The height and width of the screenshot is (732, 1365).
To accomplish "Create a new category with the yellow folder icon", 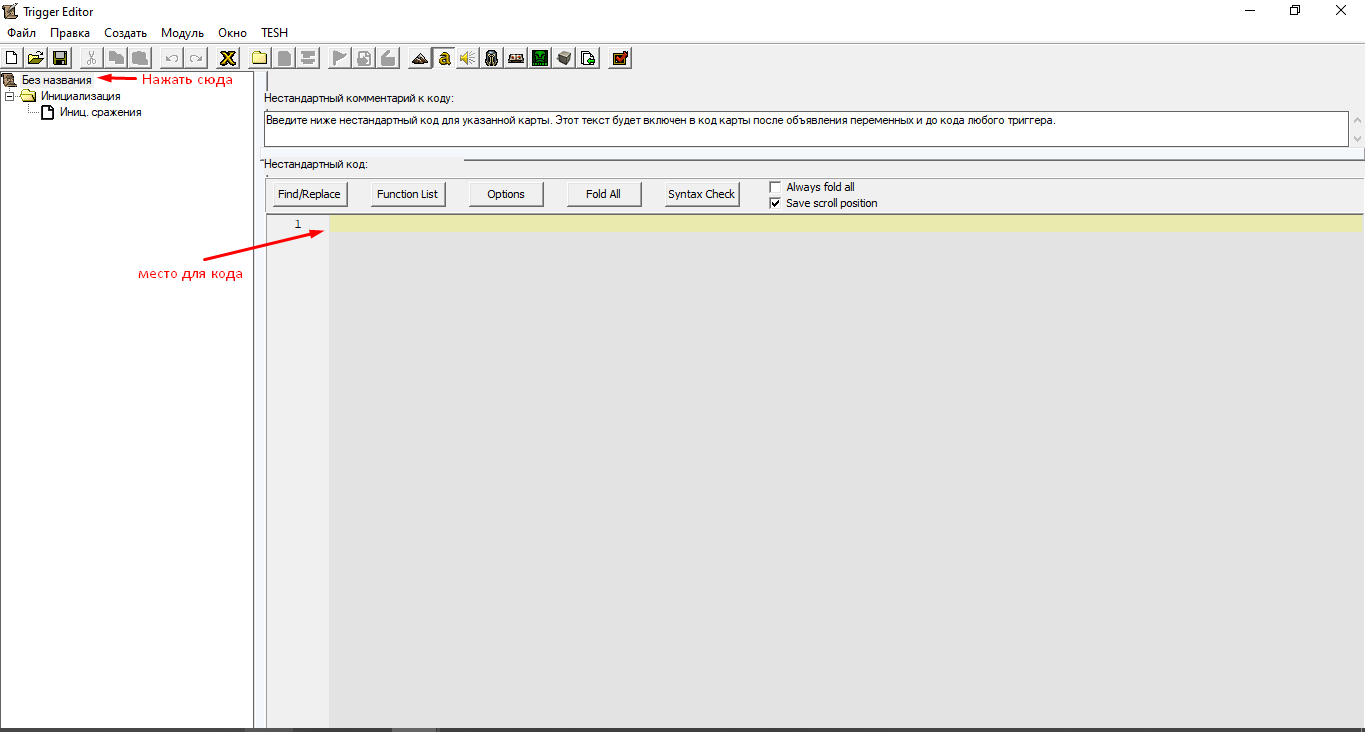I will coord(260,58).
